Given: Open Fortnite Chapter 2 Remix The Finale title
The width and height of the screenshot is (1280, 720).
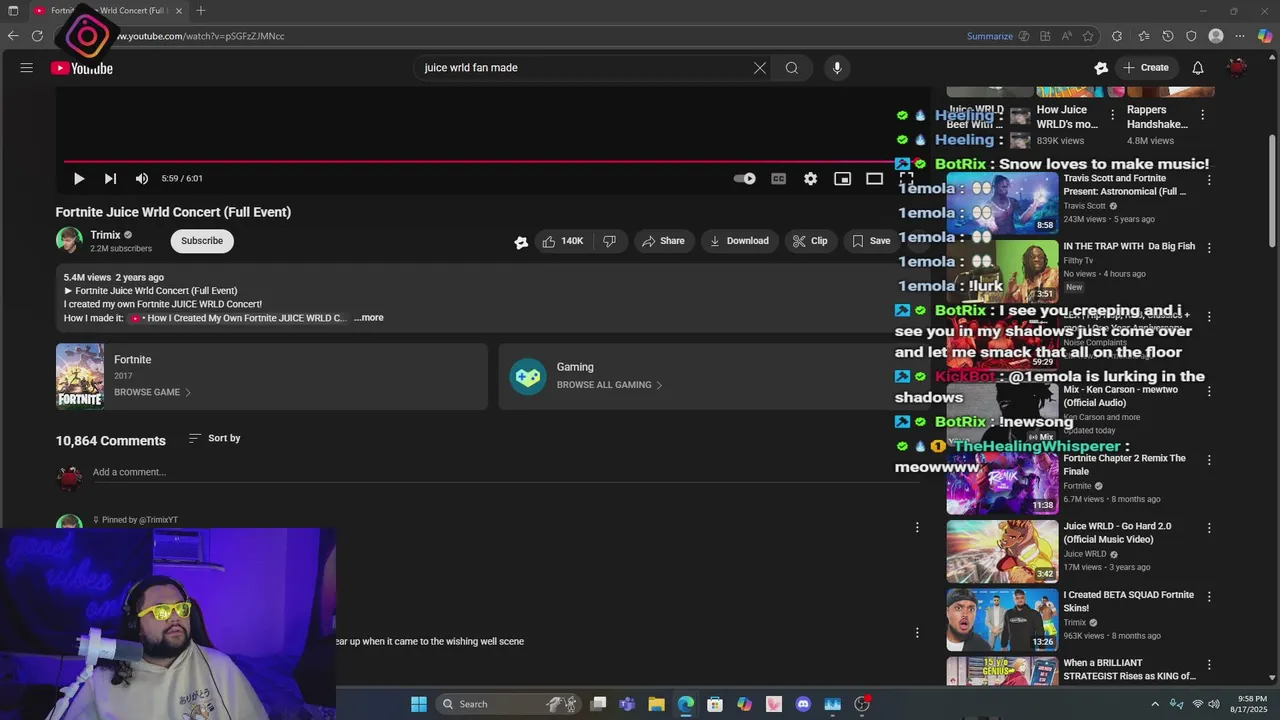Looking at the screenshot, I should click(1124, 465).
